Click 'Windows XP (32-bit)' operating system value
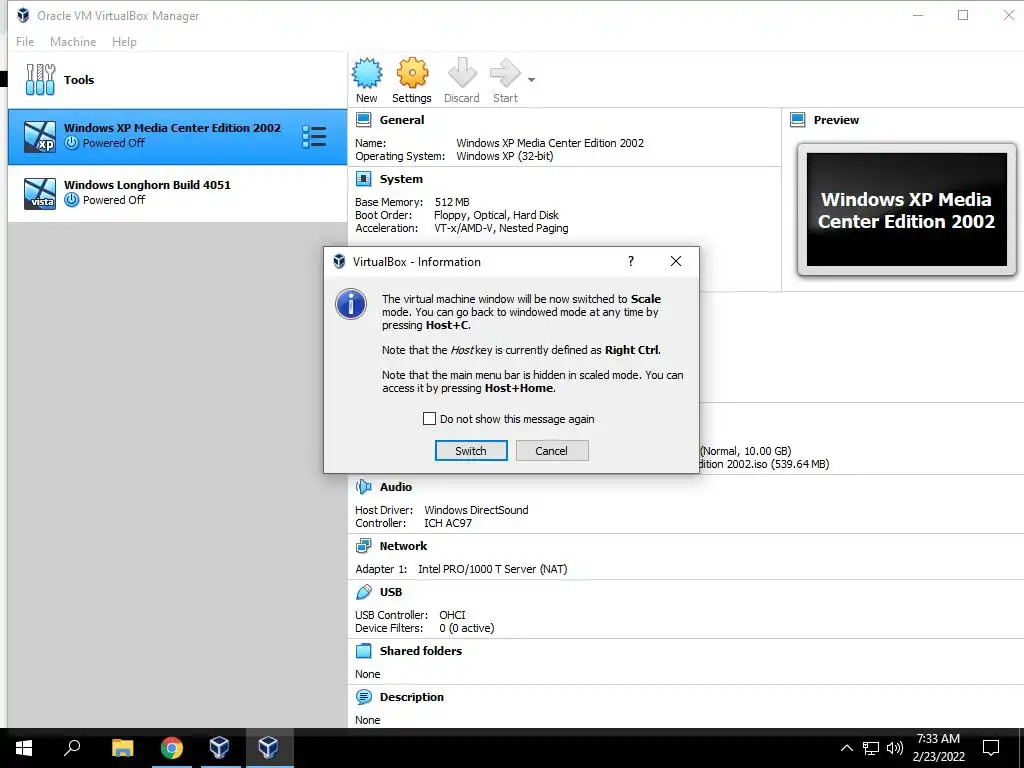1024x768 pixels. click(x=504, y=156)
